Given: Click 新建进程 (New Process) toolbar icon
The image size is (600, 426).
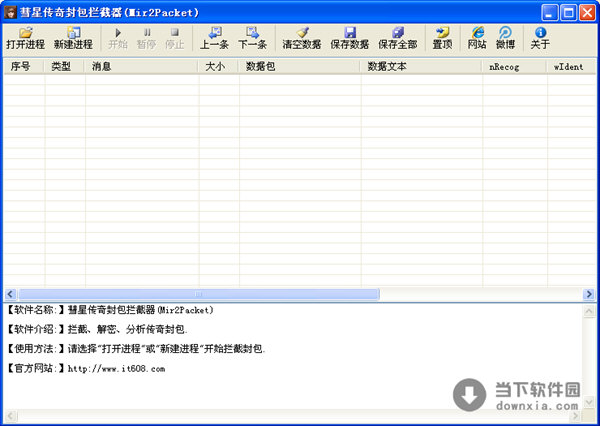Looking at the screenshot, I should (x=73, y=38).
